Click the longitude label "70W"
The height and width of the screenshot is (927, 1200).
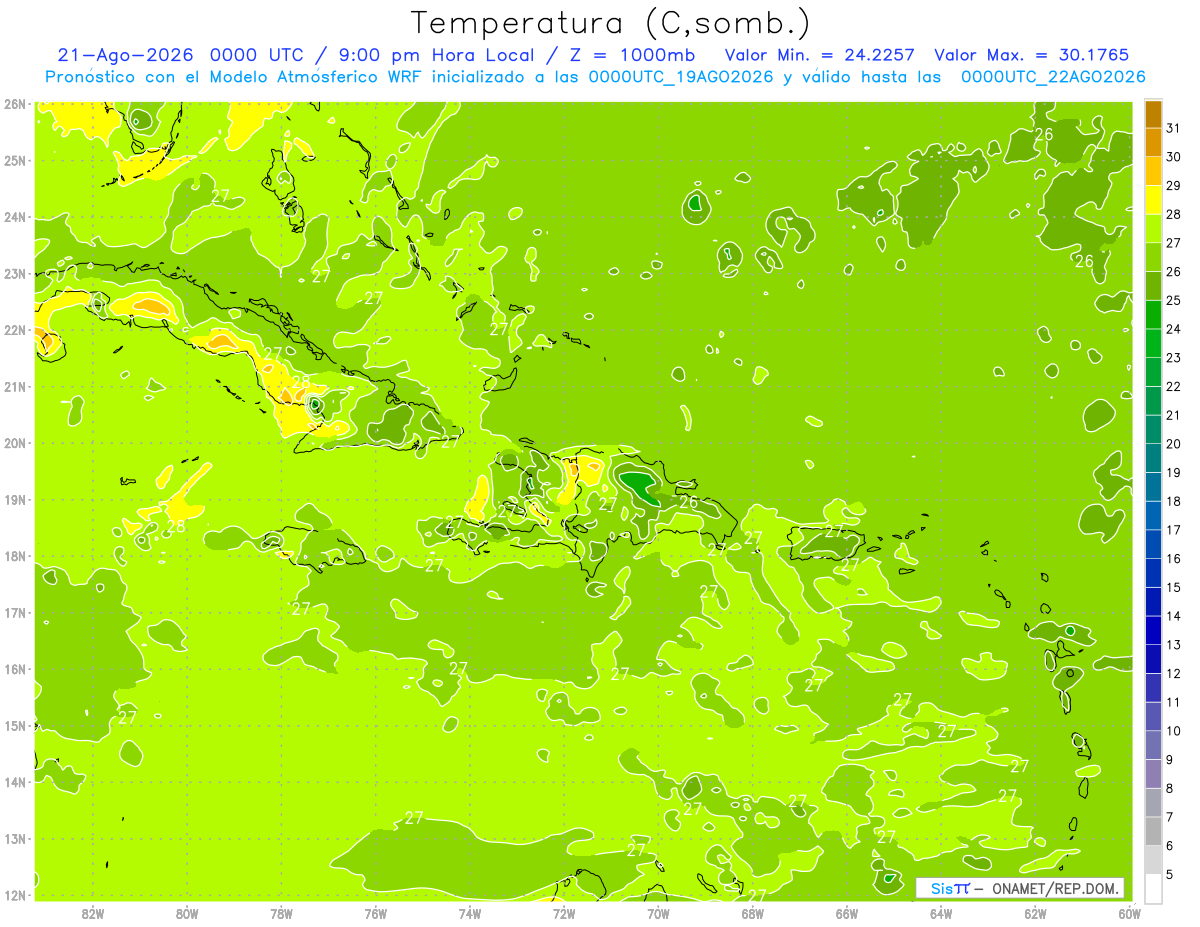click(x=658, y=912)
